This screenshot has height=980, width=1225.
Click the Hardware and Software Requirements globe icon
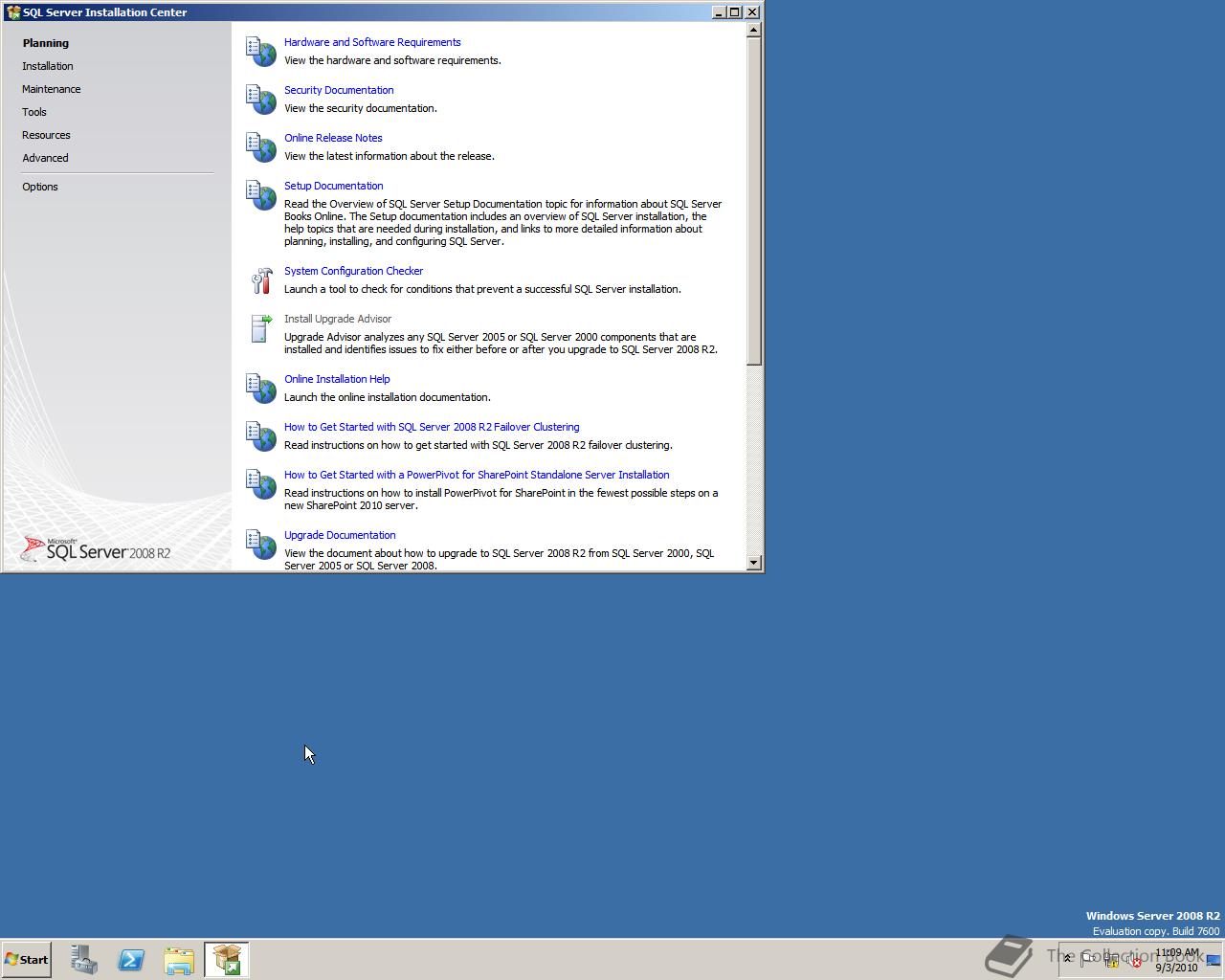261,52
